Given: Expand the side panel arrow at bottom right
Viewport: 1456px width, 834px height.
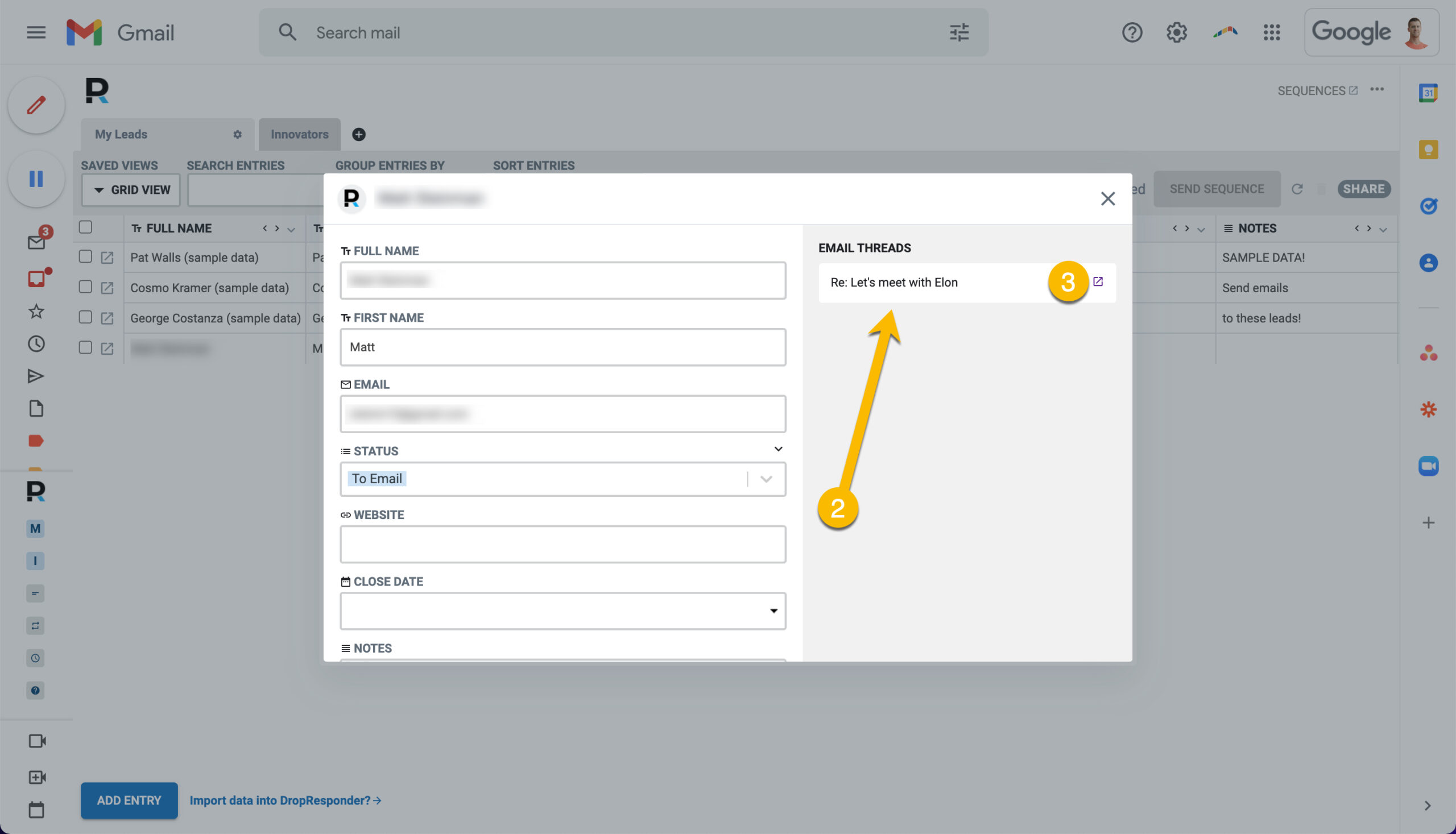Looking at the screenshot, I should [1428, 806].
